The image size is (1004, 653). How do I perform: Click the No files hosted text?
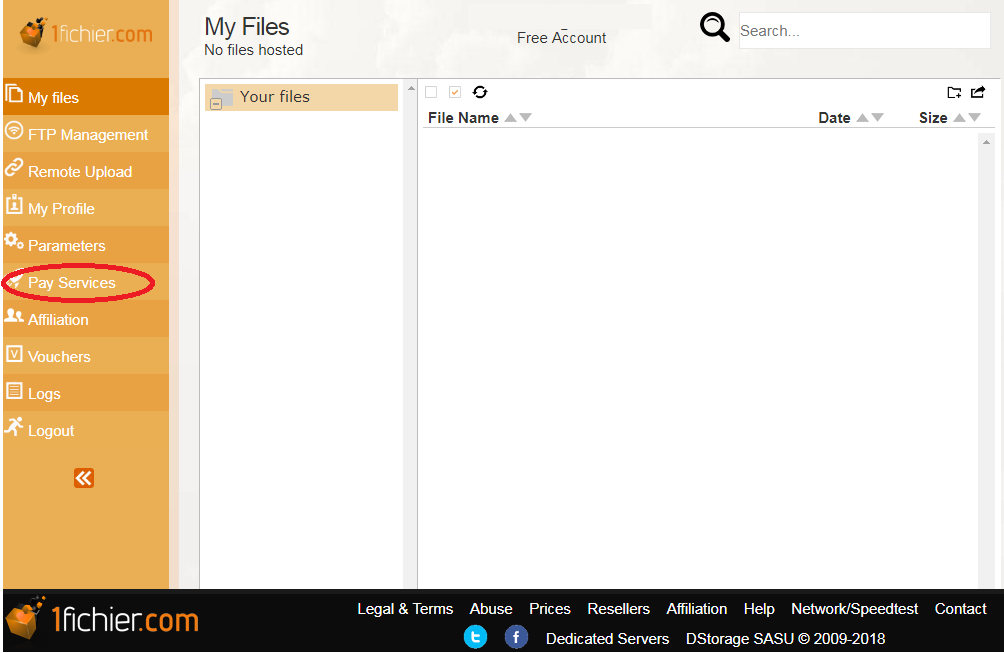tap(254, 50)
